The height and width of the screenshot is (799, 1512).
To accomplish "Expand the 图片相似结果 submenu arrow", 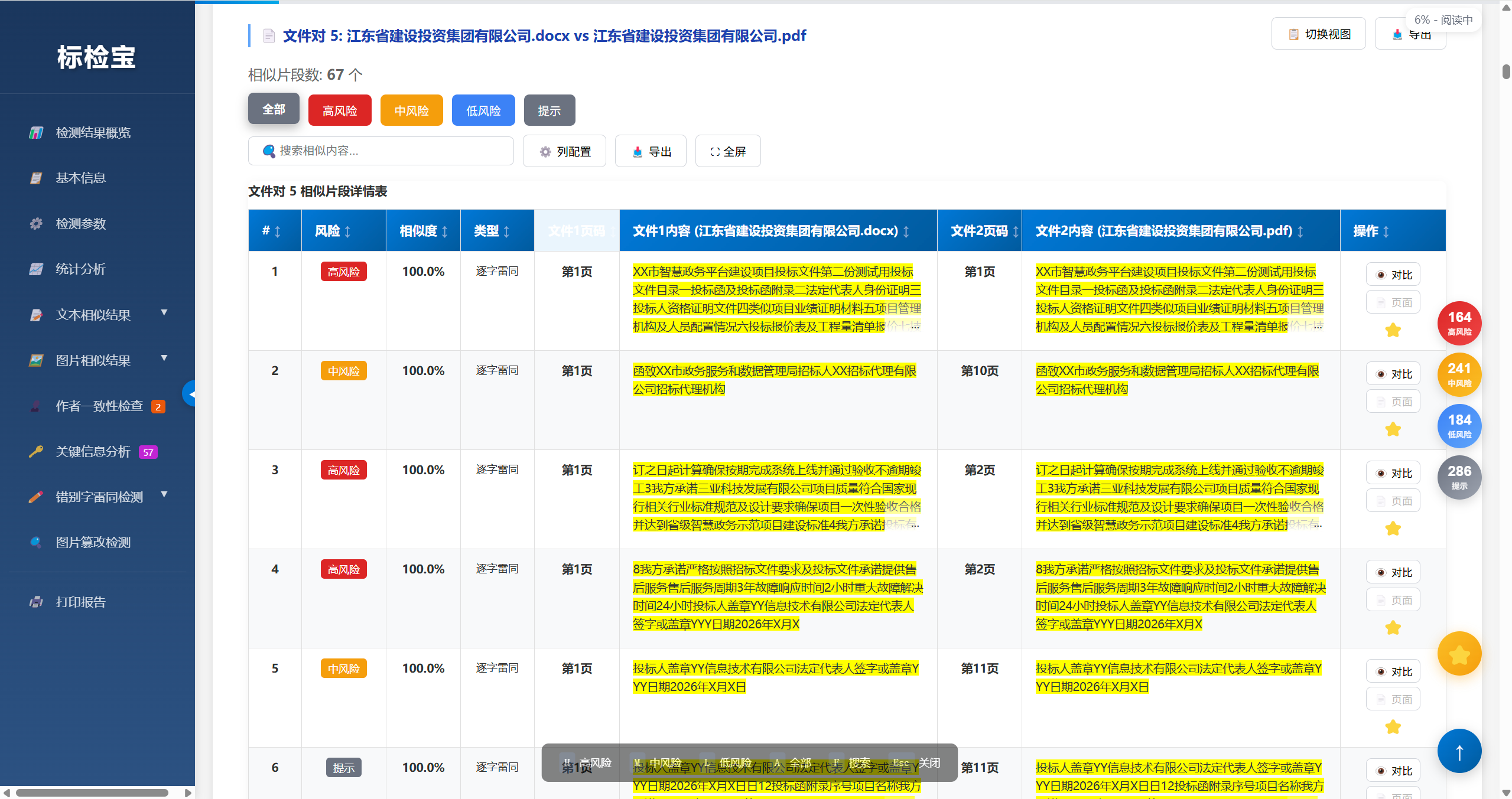I will (x=164, y=358).
